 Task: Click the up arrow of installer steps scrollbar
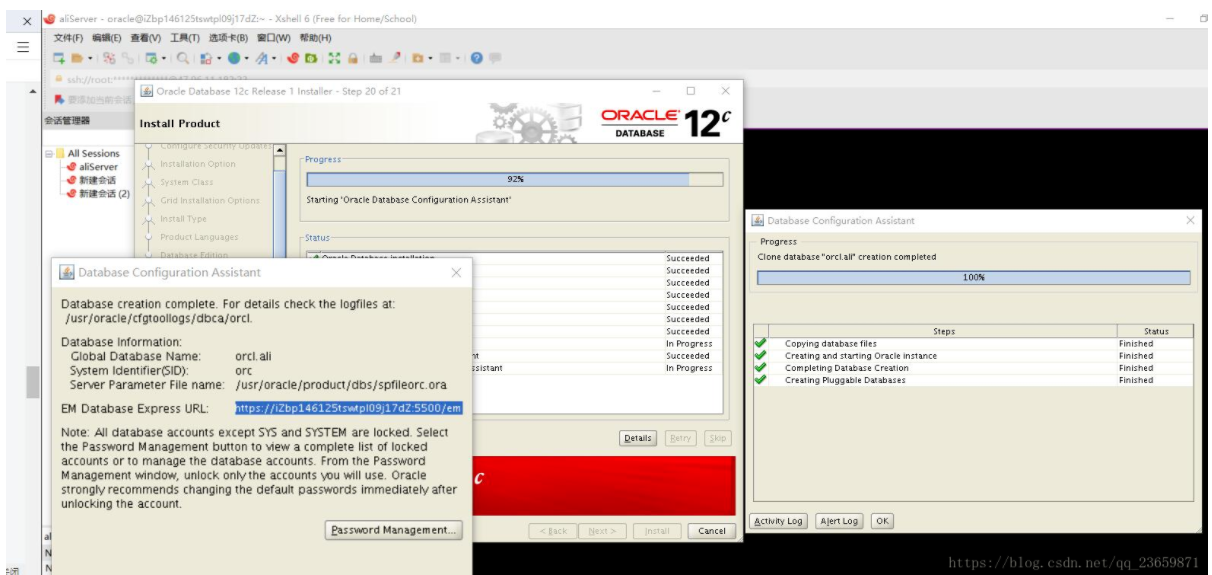coord(280,151)
